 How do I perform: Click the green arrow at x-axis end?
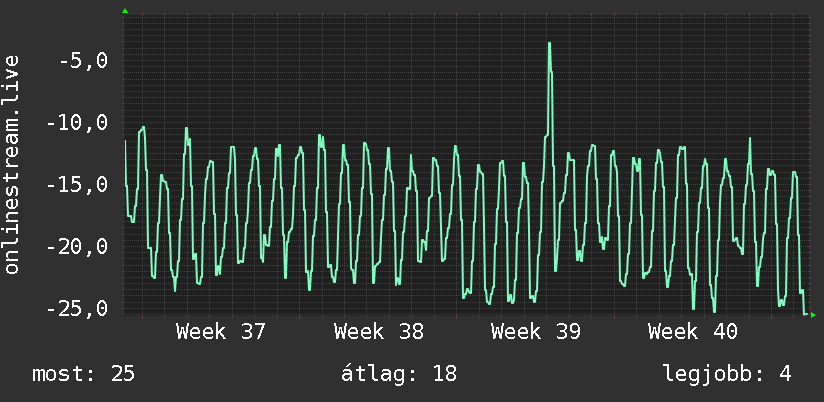point(813,315)
